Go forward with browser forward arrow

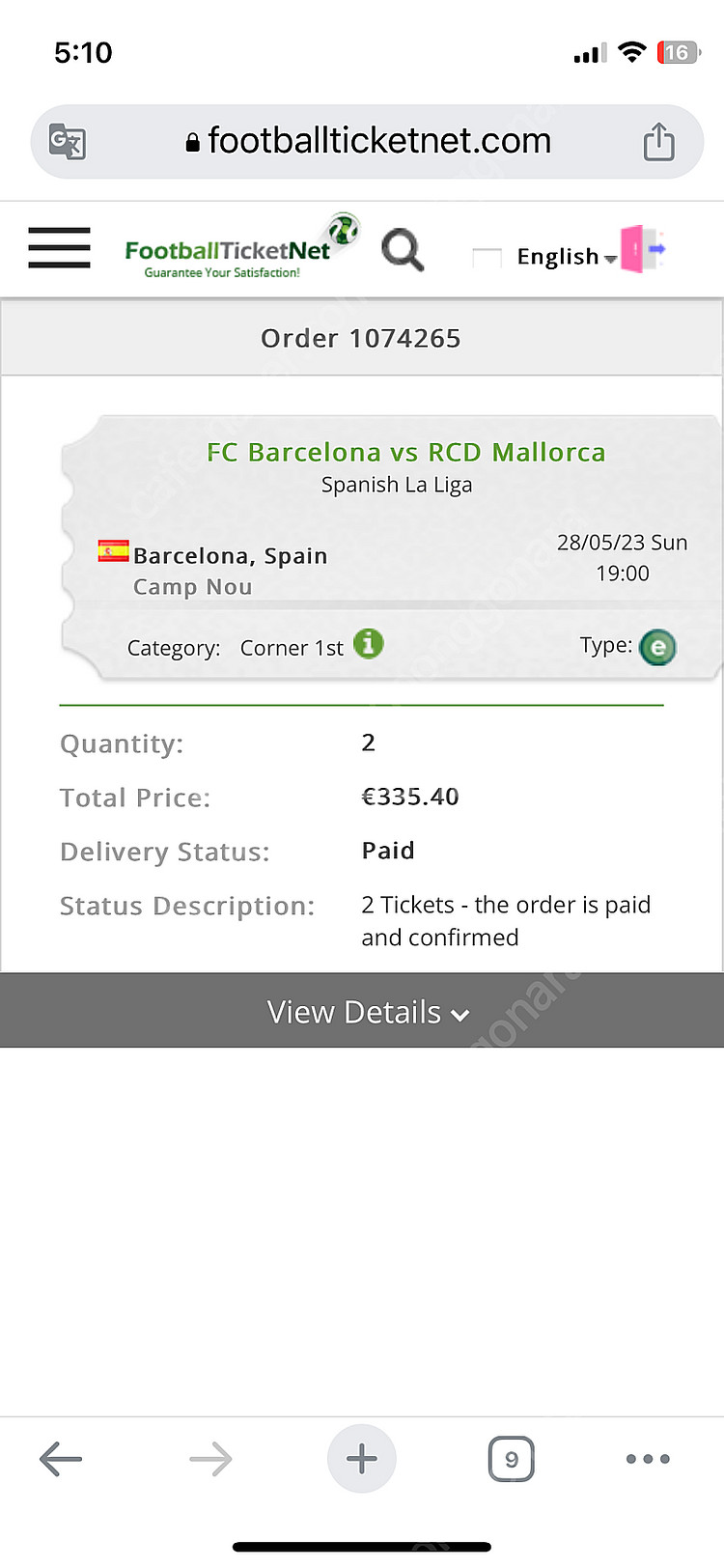210,1459
